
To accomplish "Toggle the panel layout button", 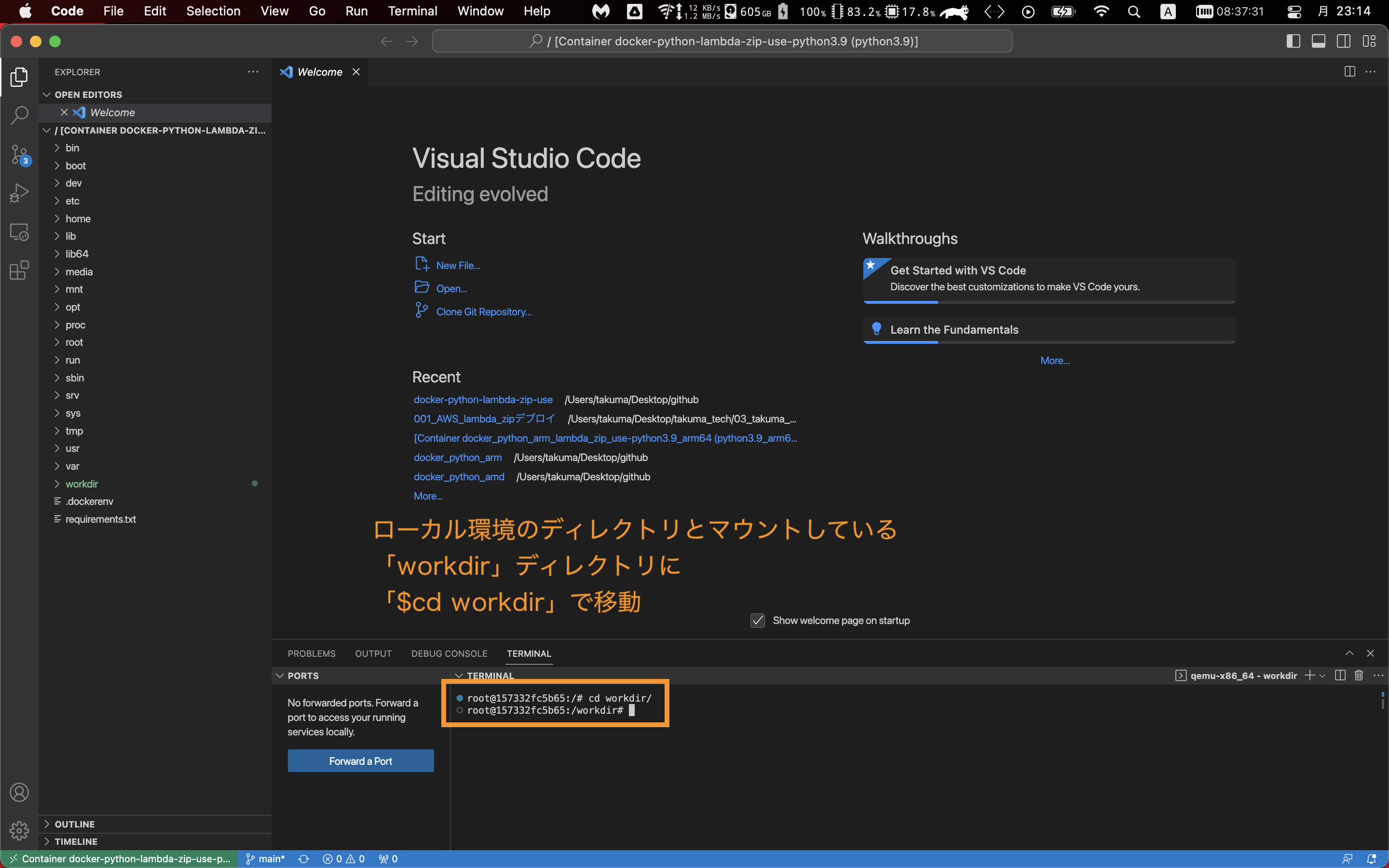I will click(x=1319, y=41).
